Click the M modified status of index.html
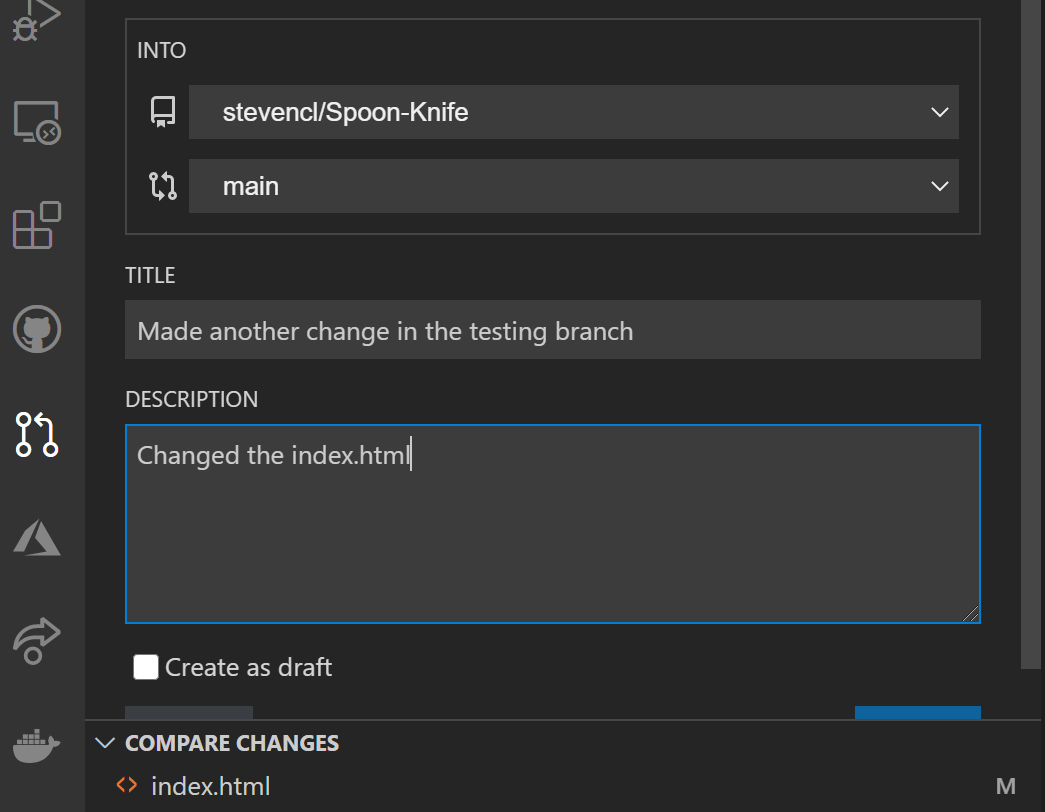 point(1006,787)
